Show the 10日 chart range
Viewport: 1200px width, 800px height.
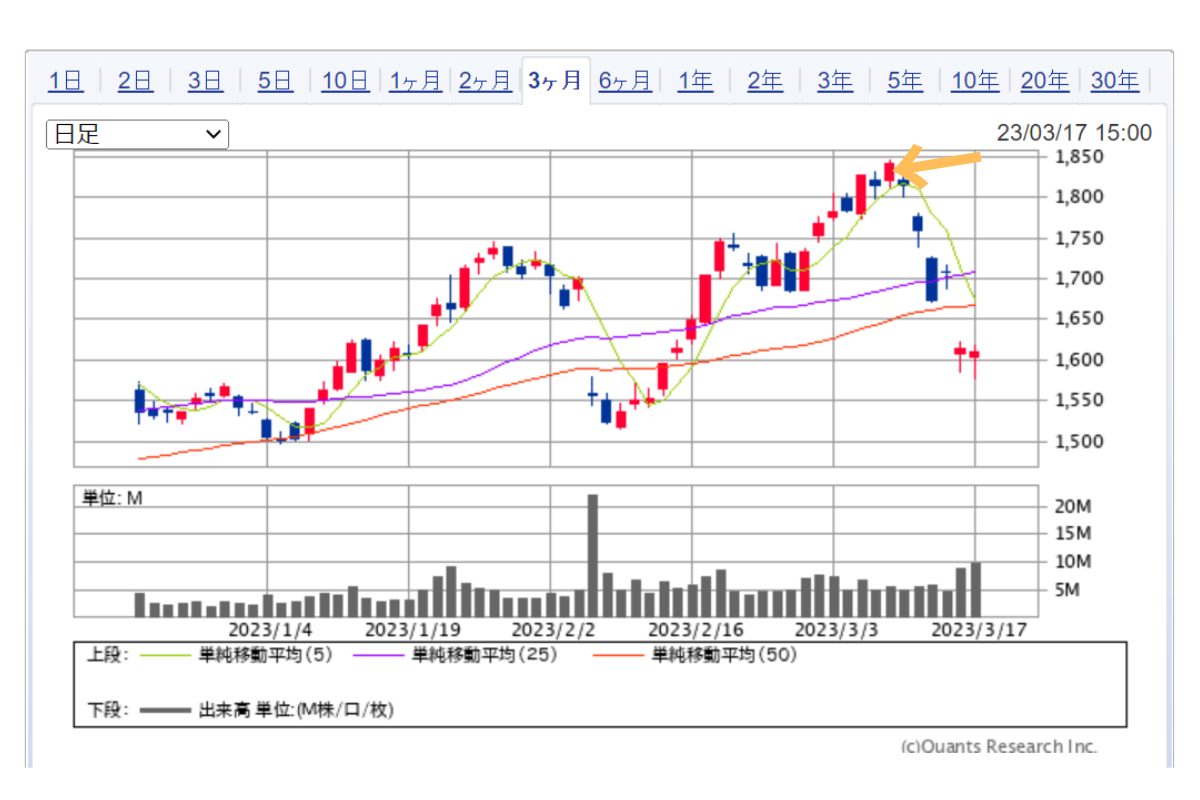(345, 81)
